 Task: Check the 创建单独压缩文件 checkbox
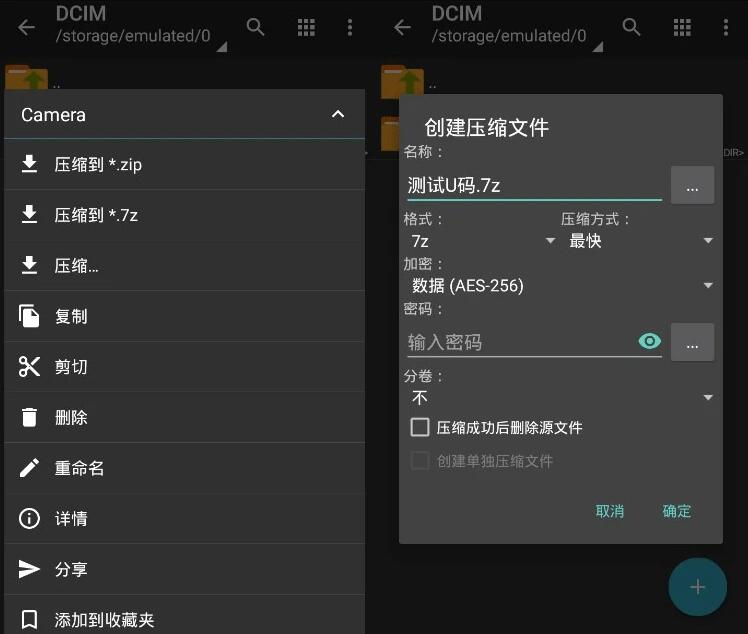(x=420, y=461)
